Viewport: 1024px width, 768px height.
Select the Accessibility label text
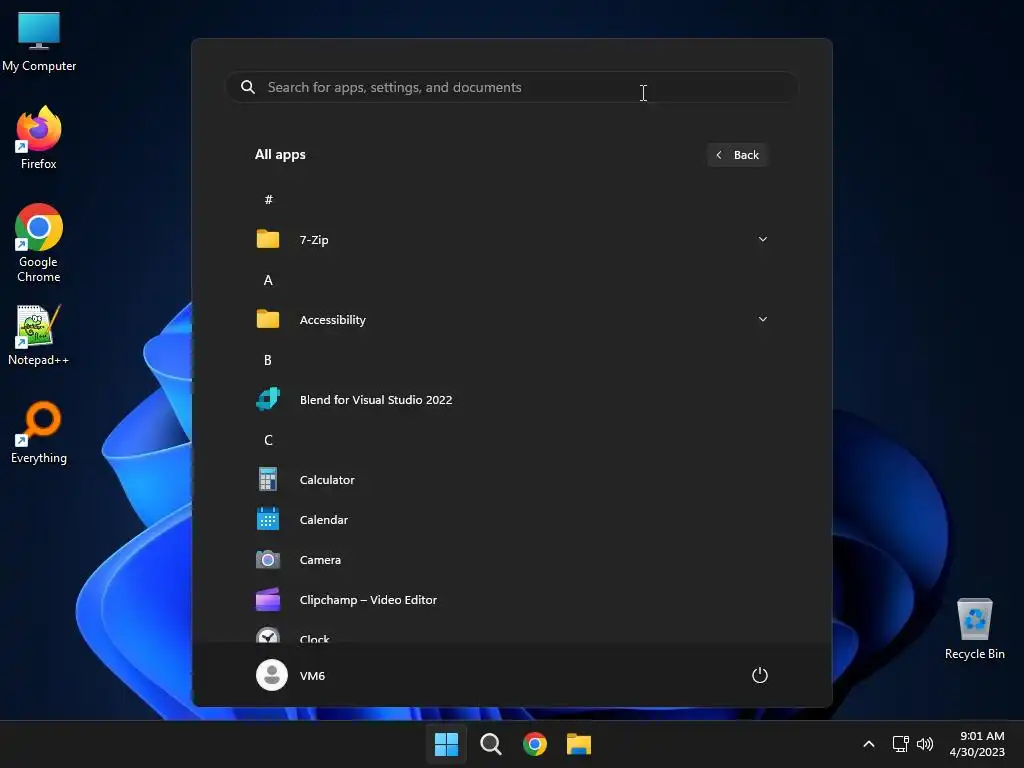[x=332, y=320]
